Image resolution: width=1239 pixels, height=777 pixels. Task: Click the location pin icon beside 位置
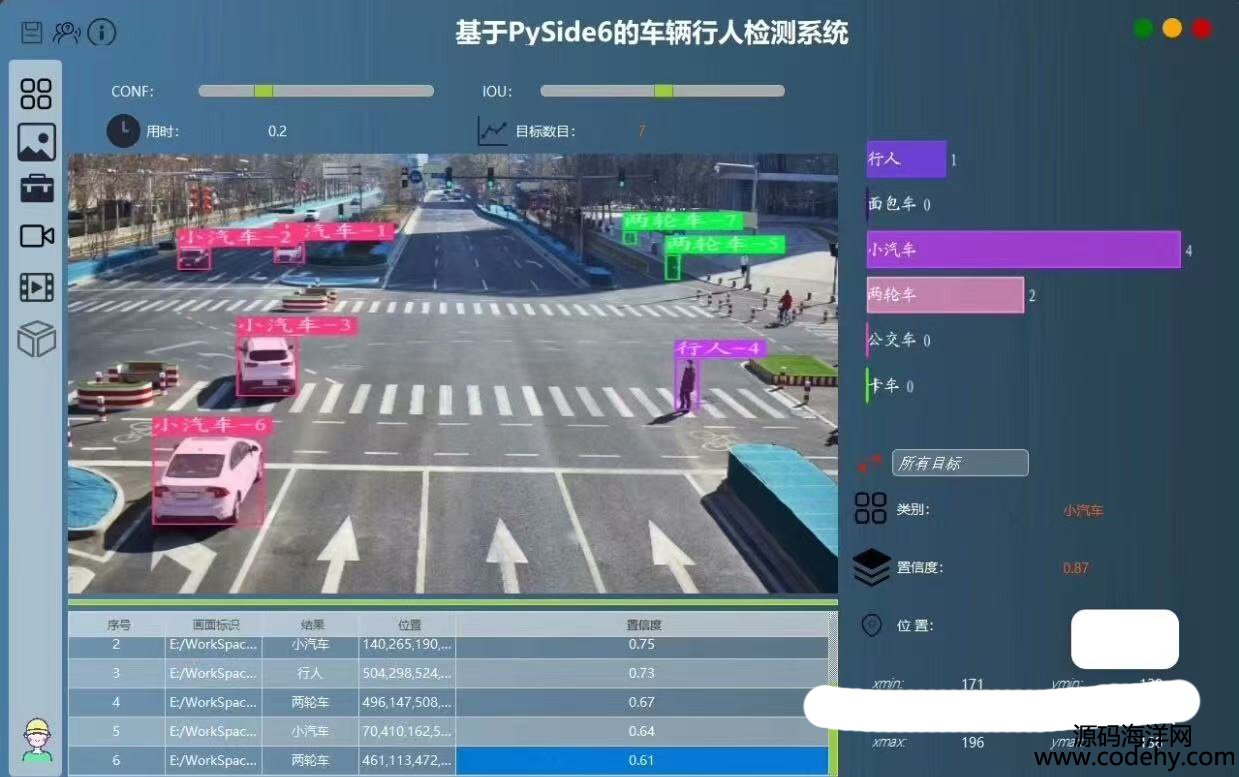[872, 625]
